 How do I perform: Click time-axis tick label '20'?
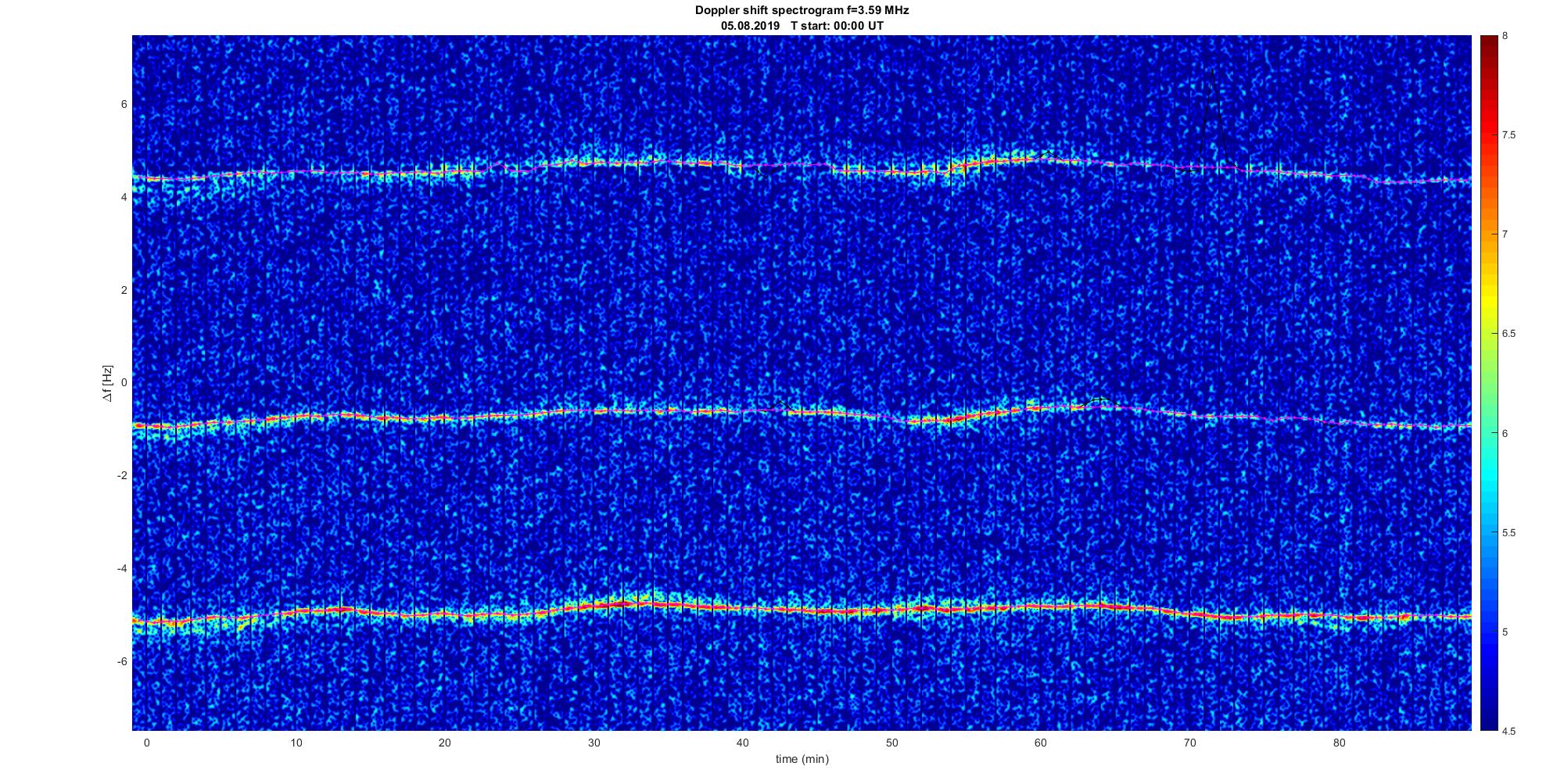tap(444, 743)
